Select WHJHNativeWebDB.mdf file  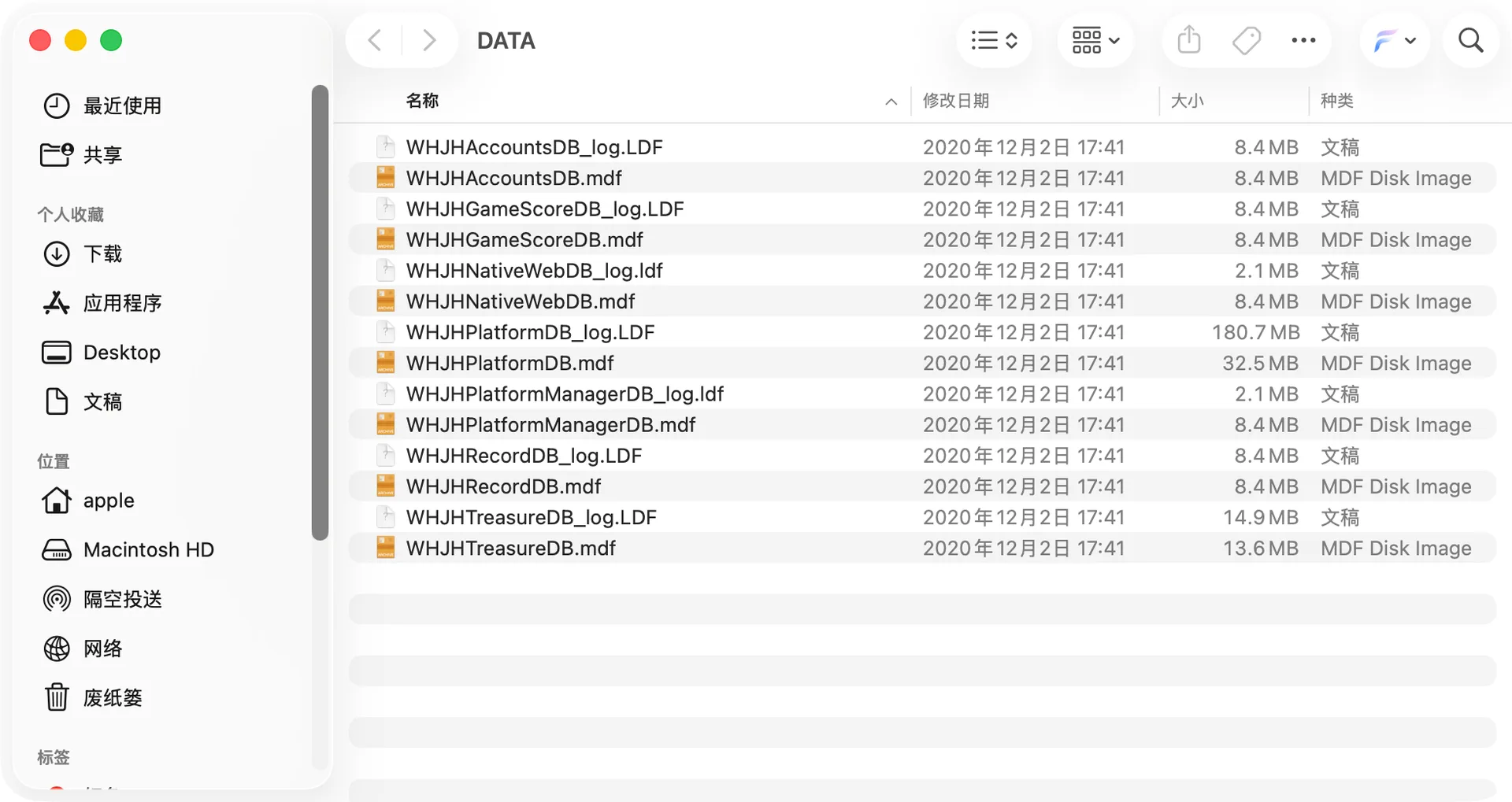pyautogui.click(x=922, y=301)
